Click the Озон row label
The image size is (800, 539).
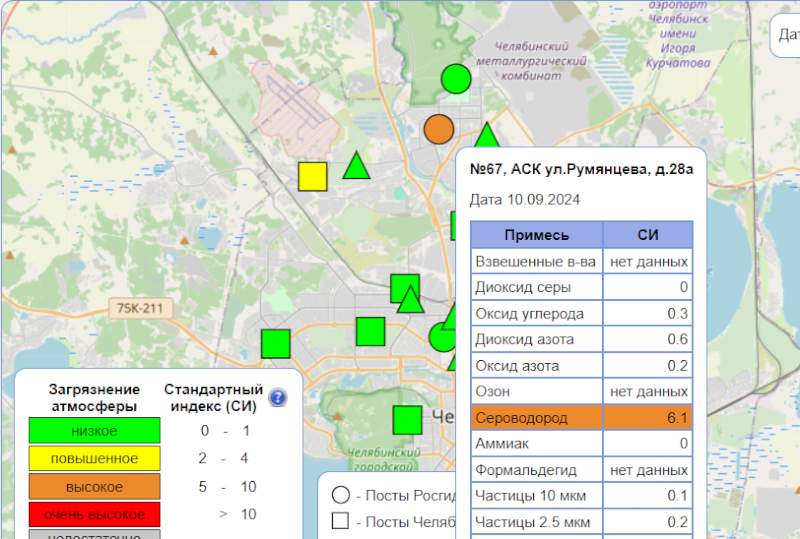492,391
